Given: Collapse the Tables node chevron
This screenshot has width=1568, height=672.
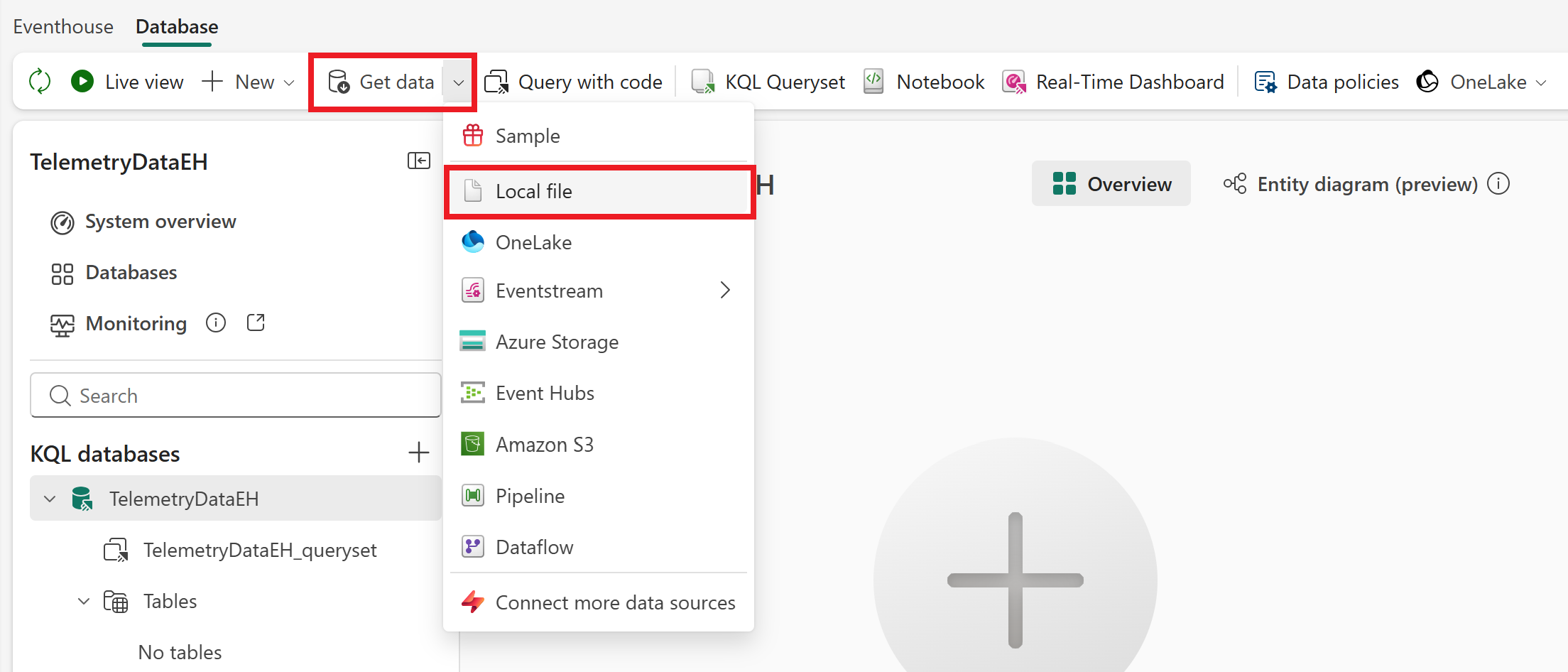Looking at the screenshot, I should click(x=84, y=601).
